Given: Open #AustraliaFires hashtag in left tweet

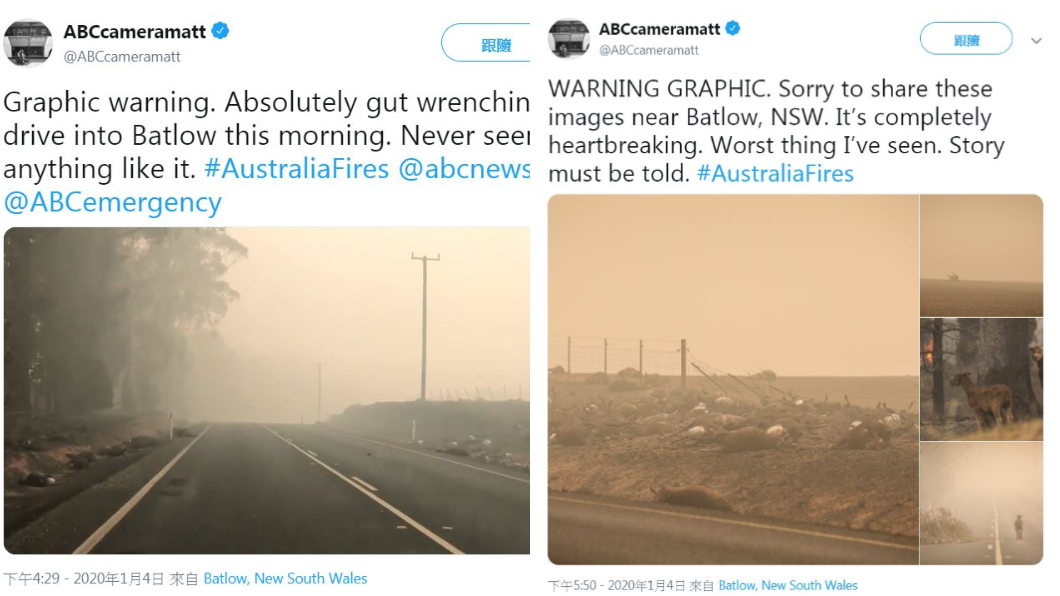Looking at the screenshot, I should pyautogui.click(x=297, y=168).
